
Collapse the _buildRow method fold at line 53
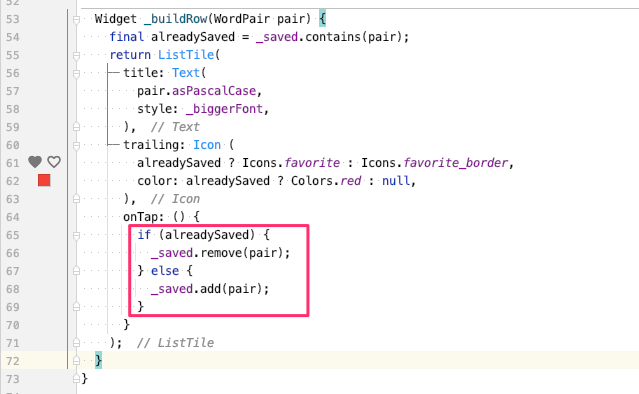click(76, 19)
